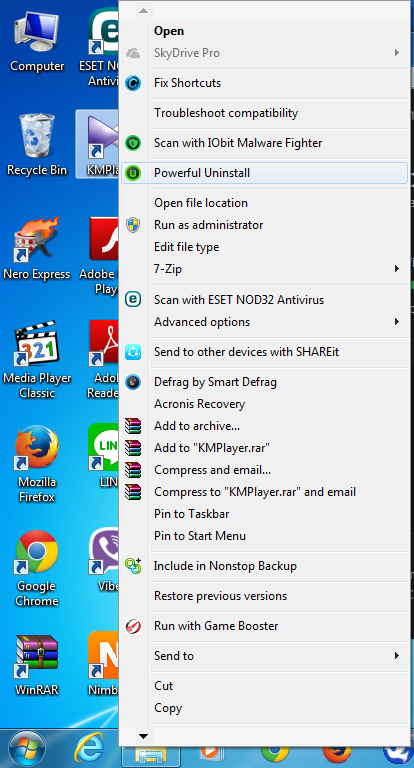Click the SHAREit icon in menu
The image size is (414, 768).
[133, 352]
